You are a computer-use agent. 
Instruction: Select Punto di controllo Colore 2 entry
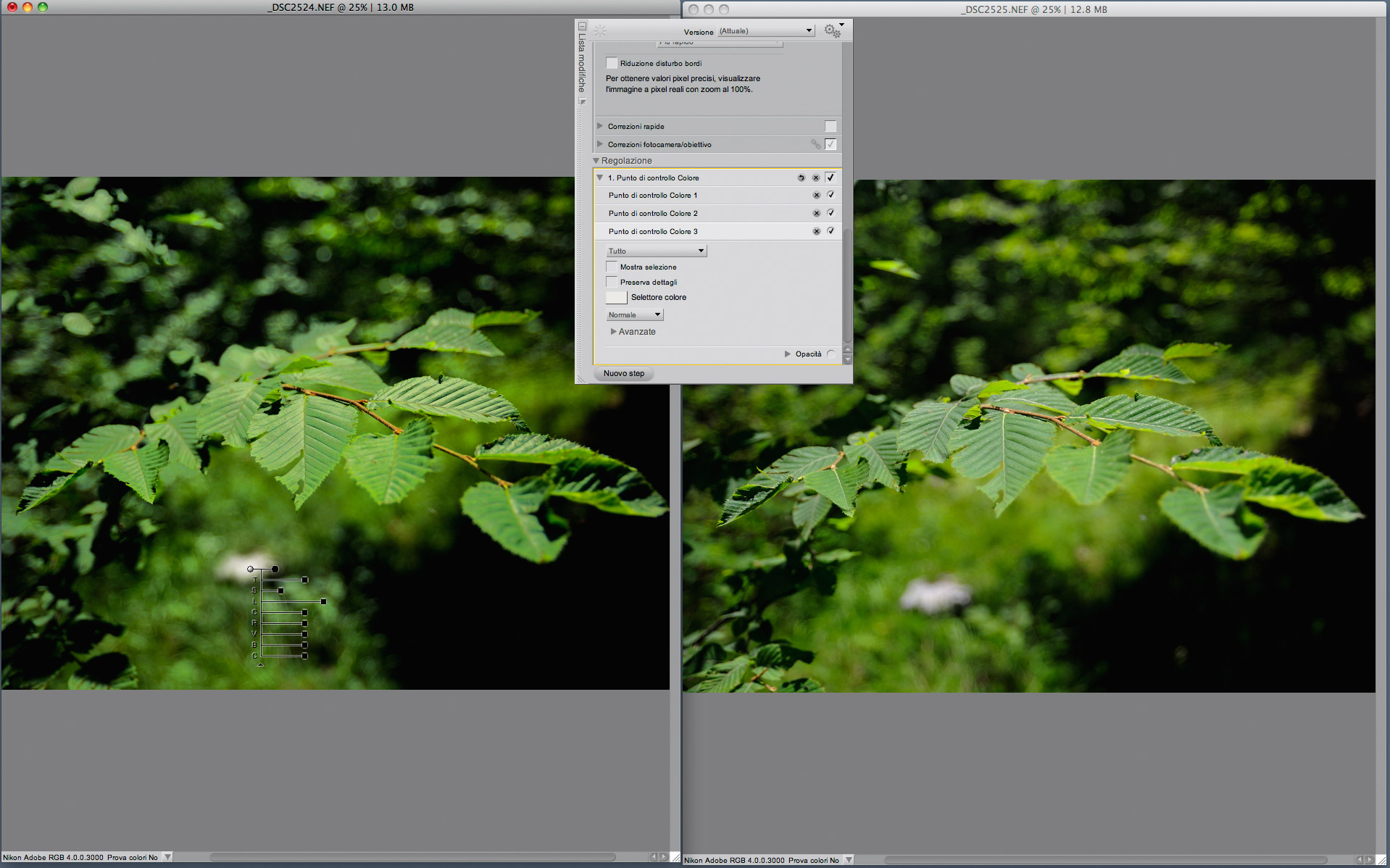[652, 214]
